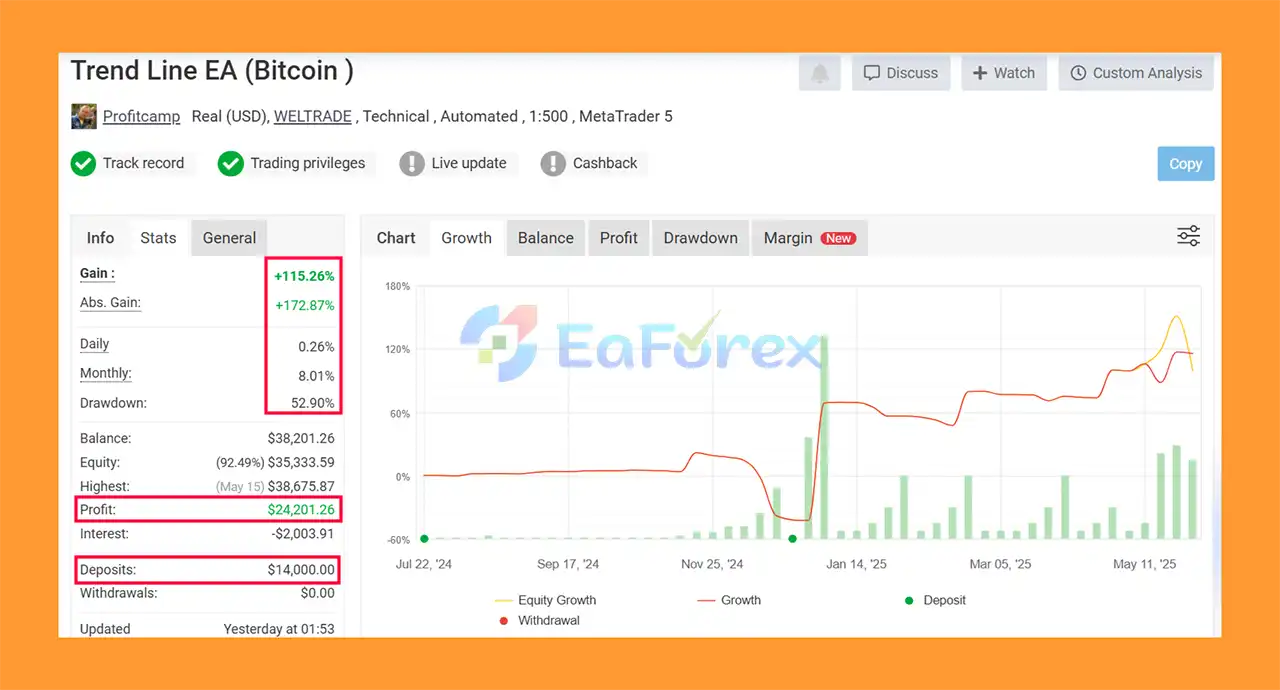The image size is (1280, 690).
Task: Open the Margin tab marked New
Action: [x=810, y=238]
